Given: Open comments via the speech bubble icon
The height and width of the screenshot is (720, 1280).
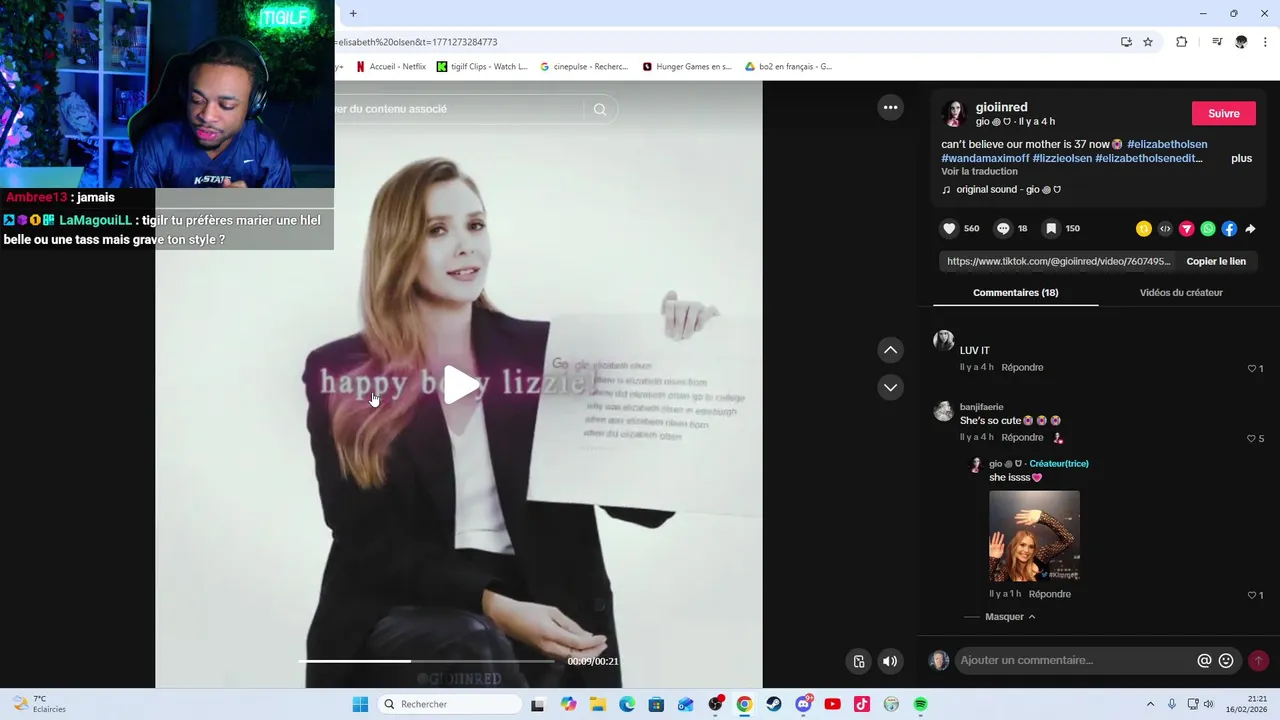Looking at the screenshot, I should [1003, 229].
